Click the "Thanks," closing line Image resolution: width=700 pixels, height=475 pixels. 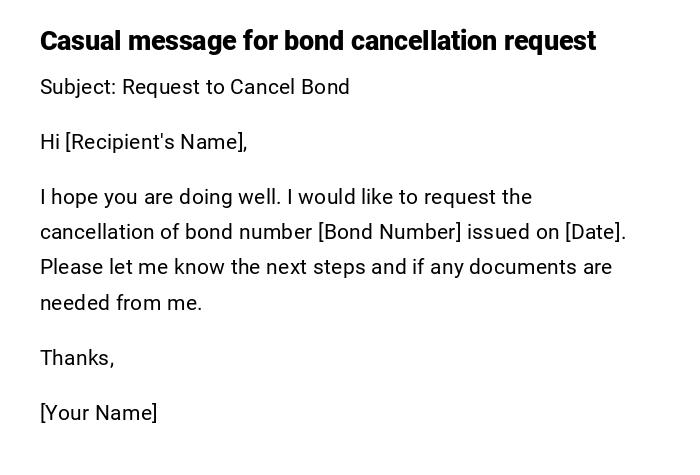click(77, 358)
